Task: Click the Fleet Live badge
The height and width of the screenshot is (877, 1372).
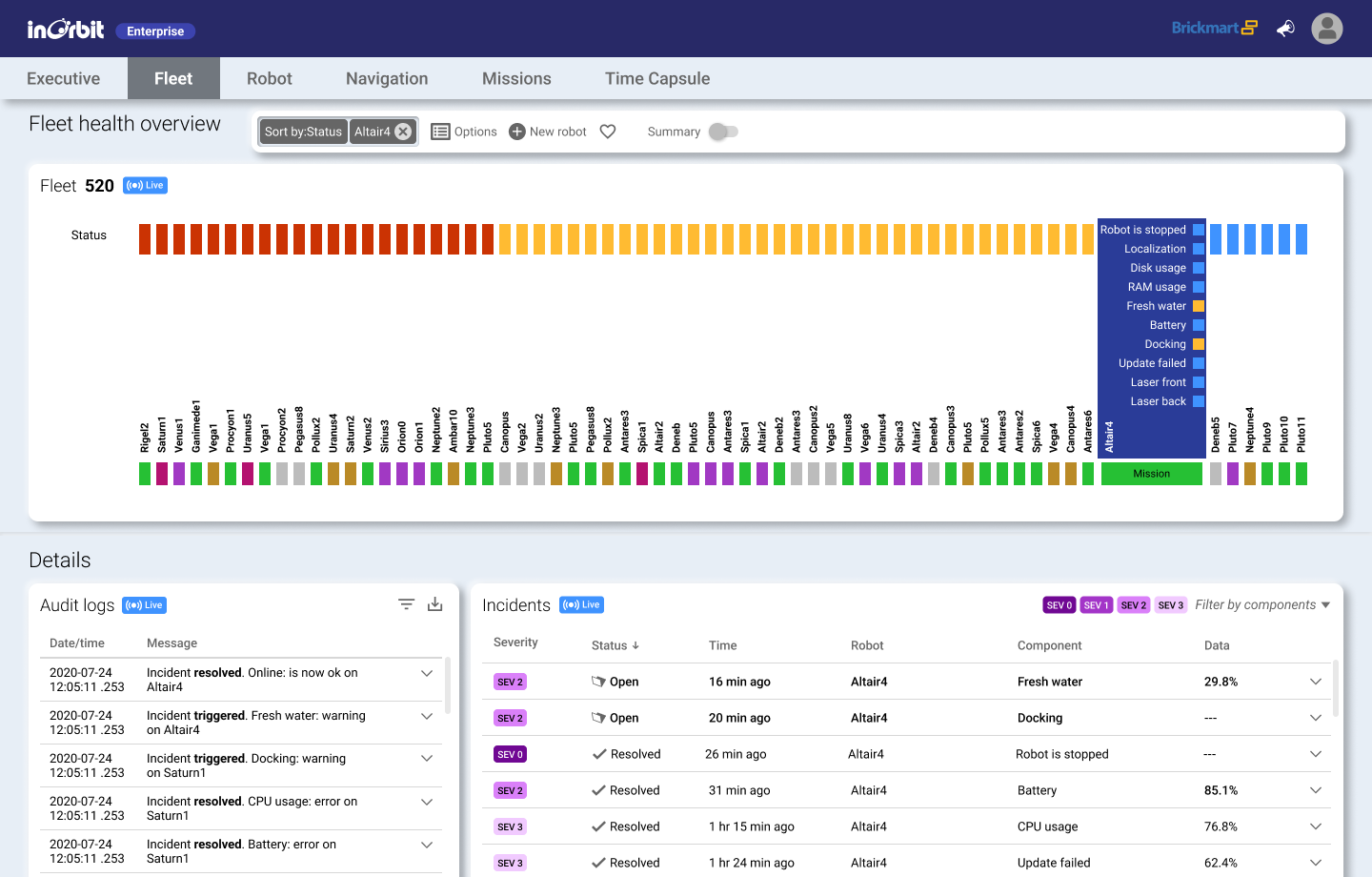Action: (x=145, y=186)
